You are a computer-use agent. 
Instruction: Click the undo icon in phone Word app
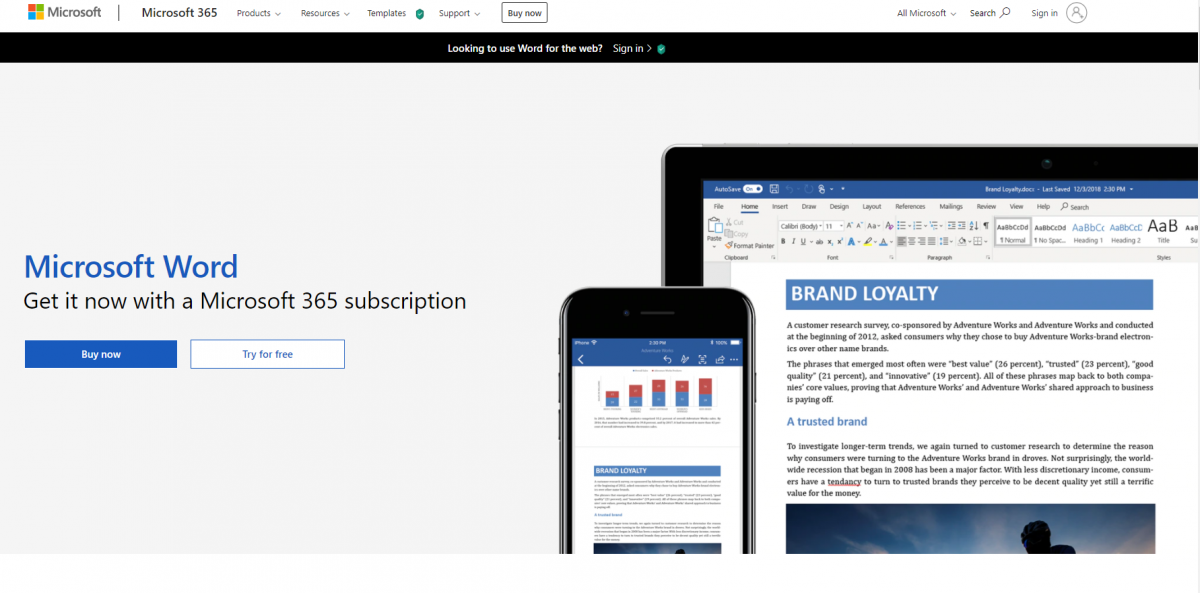tap(667, 359)
